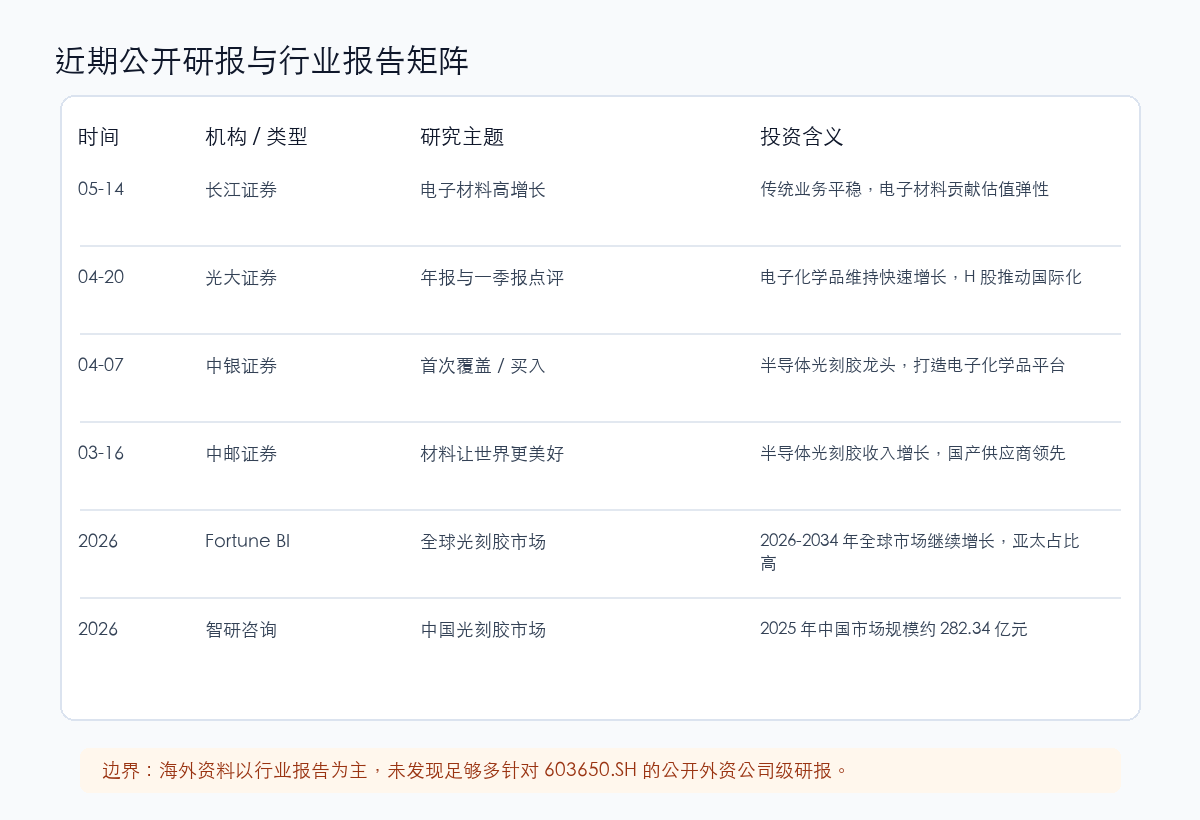Click 半导体光刻胶收入增长，国产供应商领先 text
Viewport: 1200px width, 820px height.
coord(913,453)
